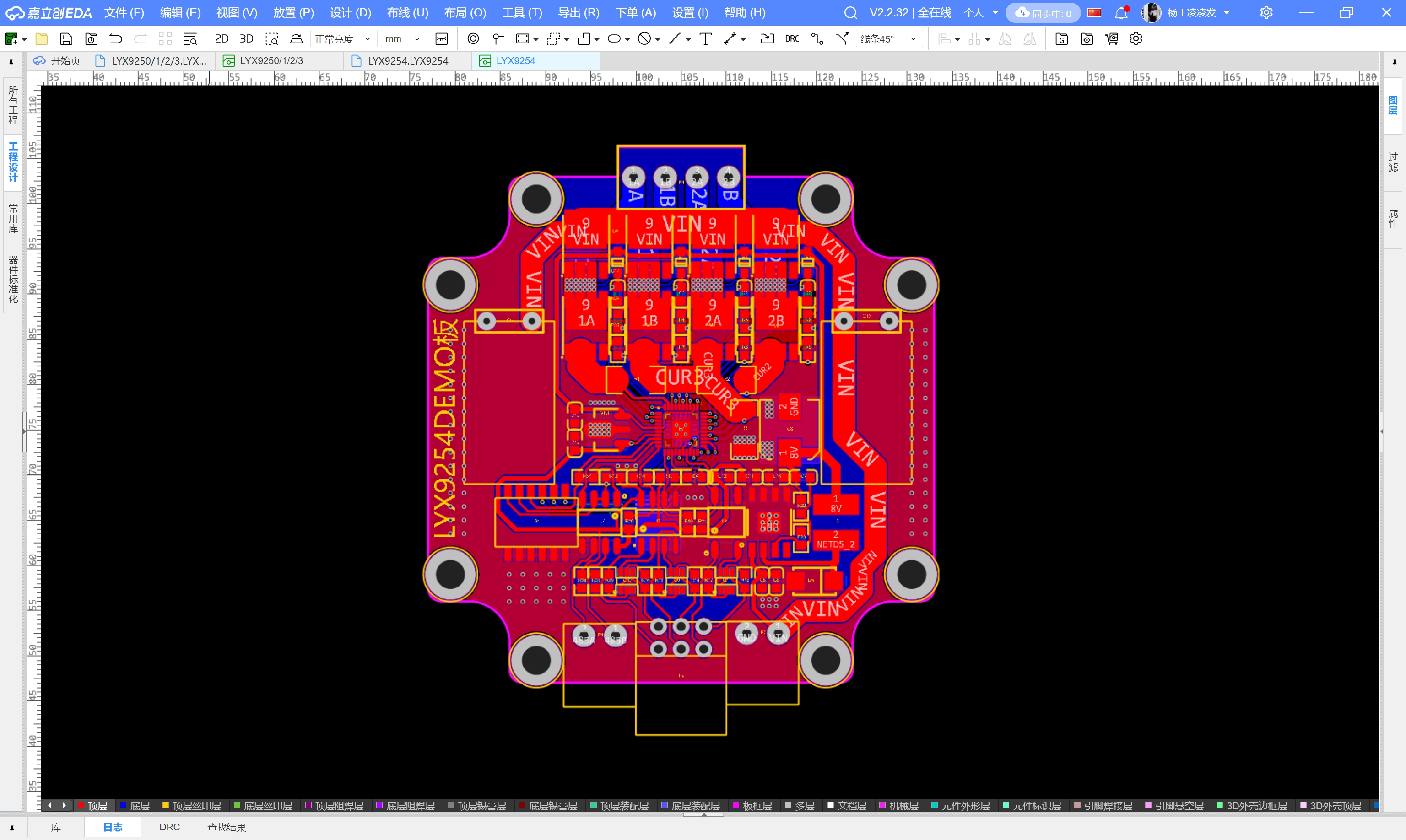Open the 常用库 left side panel
The width and height of the screenshot is (1406, 840).
tap(12, 219)
